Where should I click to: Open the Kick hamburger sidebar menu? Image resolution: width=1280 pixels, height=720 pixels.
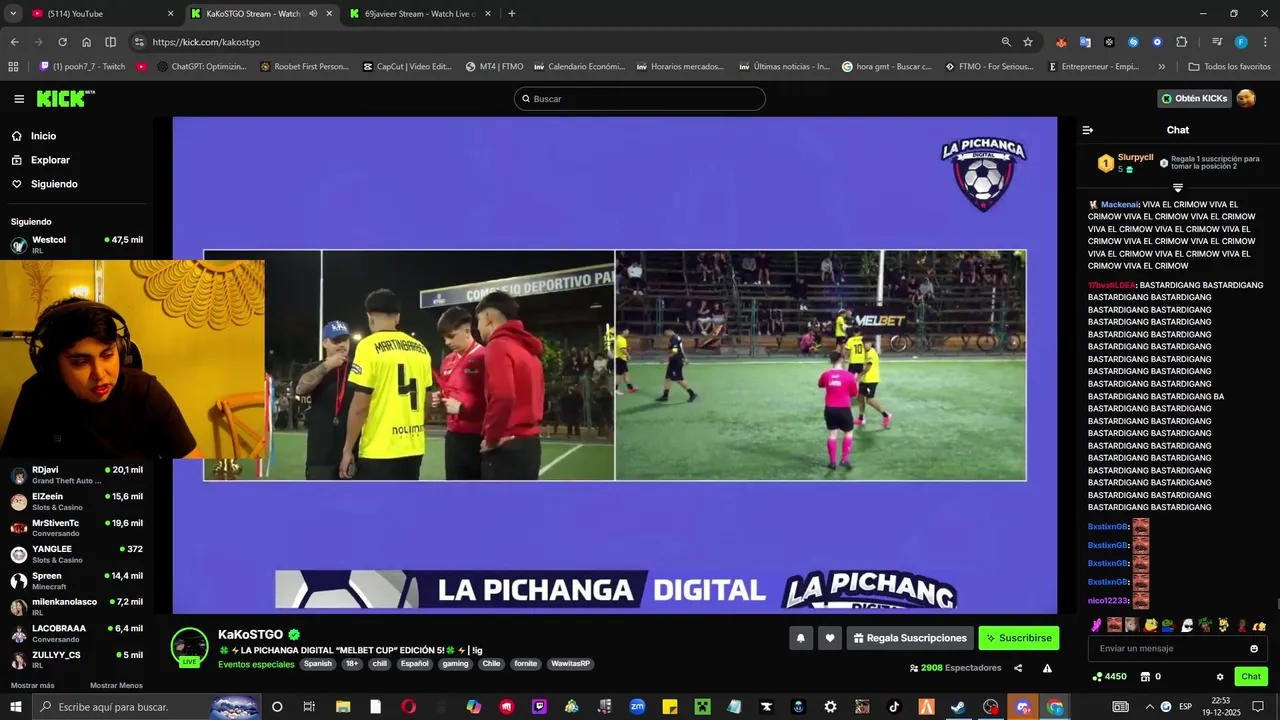click(x=19, y=99)
